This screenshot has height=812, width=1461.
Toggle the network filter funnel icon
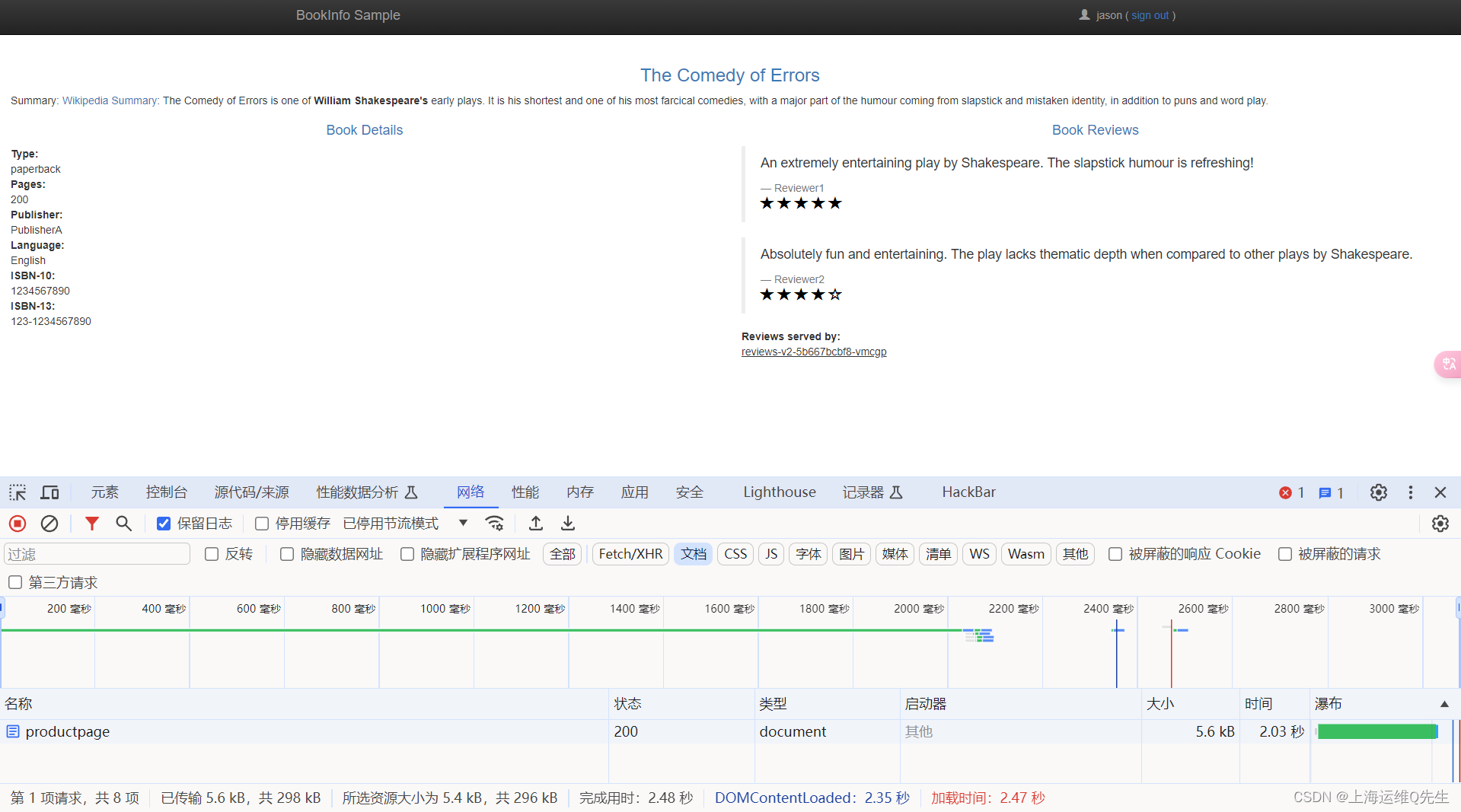(x=91, y=524)
